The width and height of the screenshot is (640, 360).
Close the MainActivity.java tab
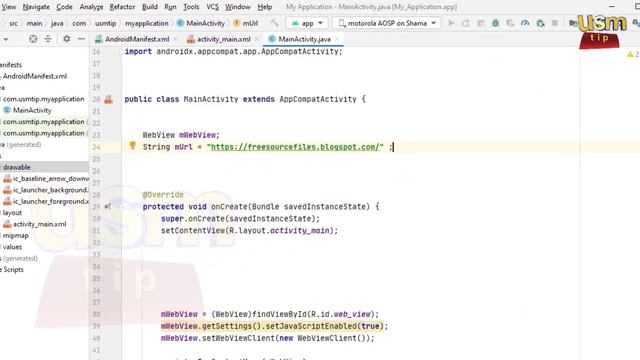click(x=337, y=39)
